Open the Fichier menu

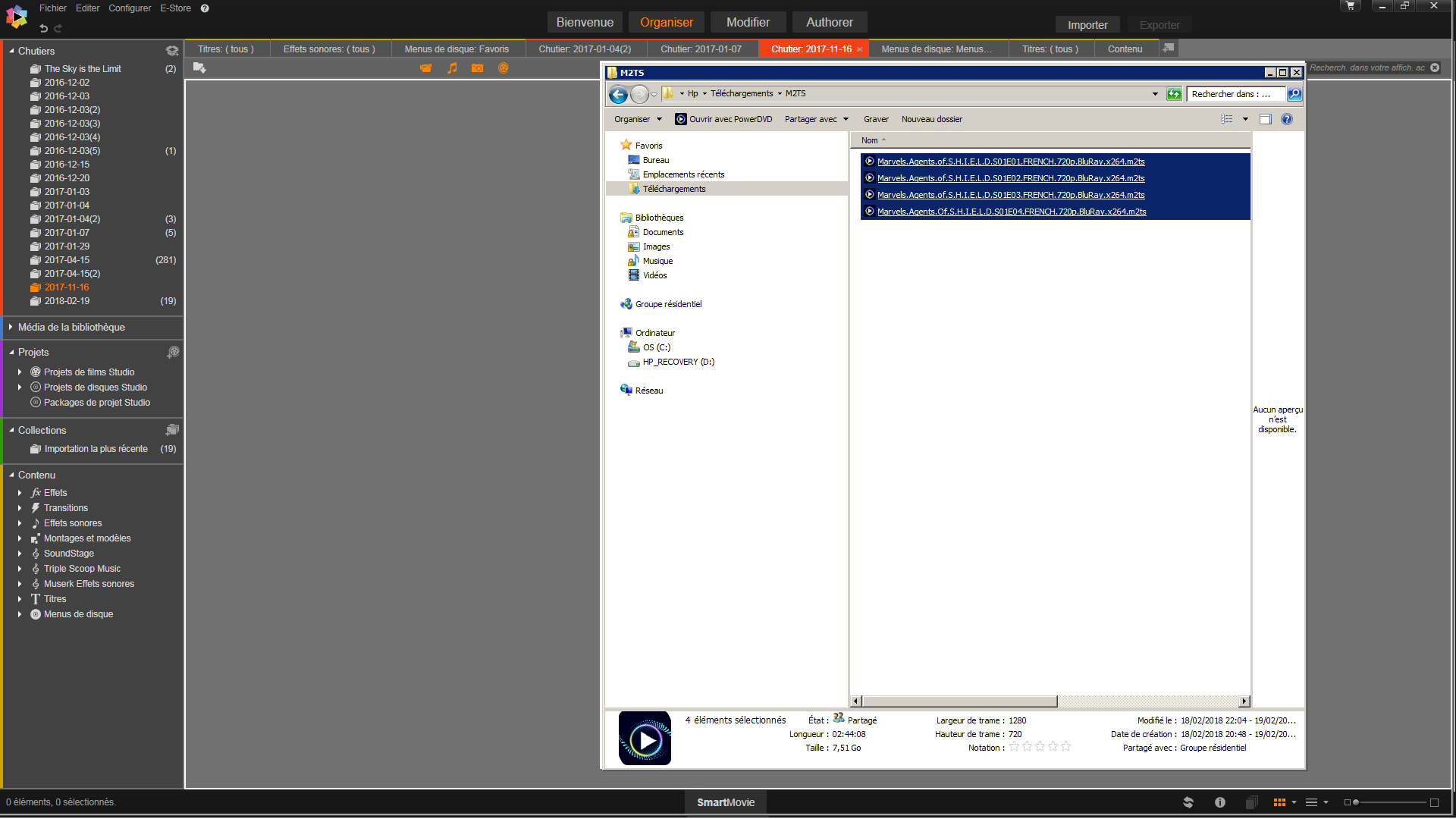click(x=53, y=8)
